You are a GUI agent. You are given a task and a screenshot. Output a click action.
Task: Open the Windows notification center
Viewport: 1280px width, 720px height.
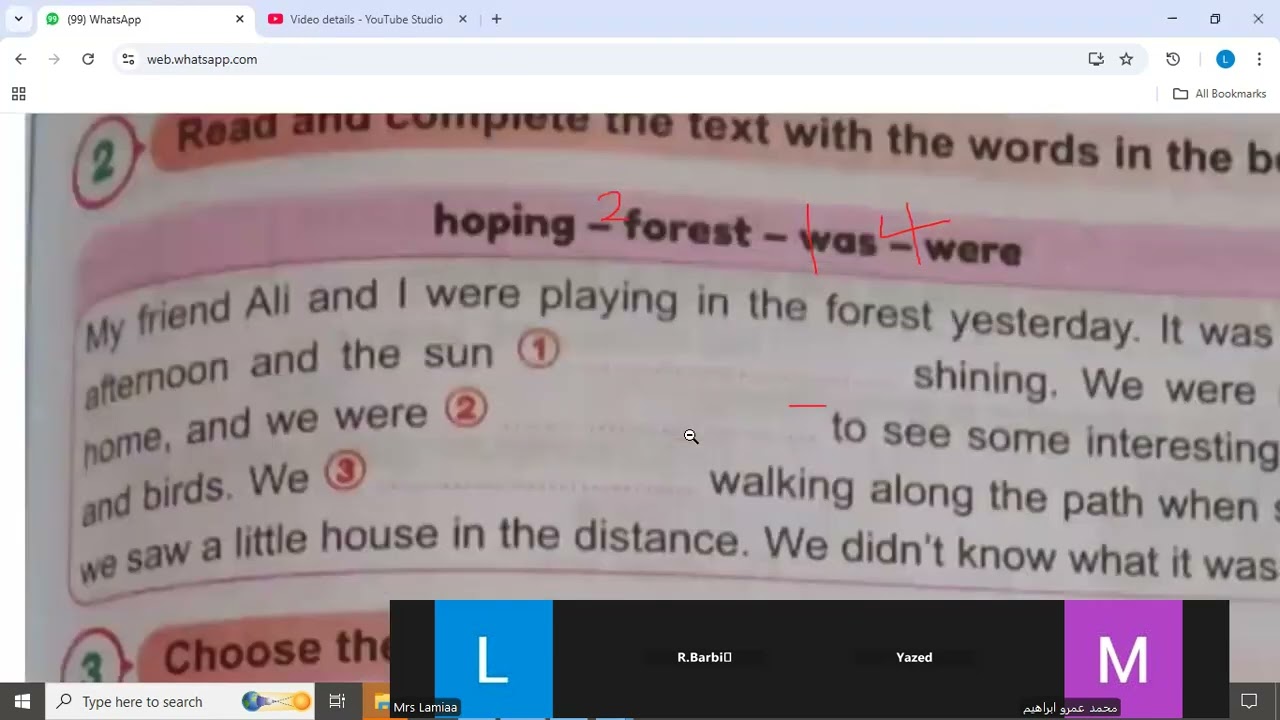(x=1249, y=701)
